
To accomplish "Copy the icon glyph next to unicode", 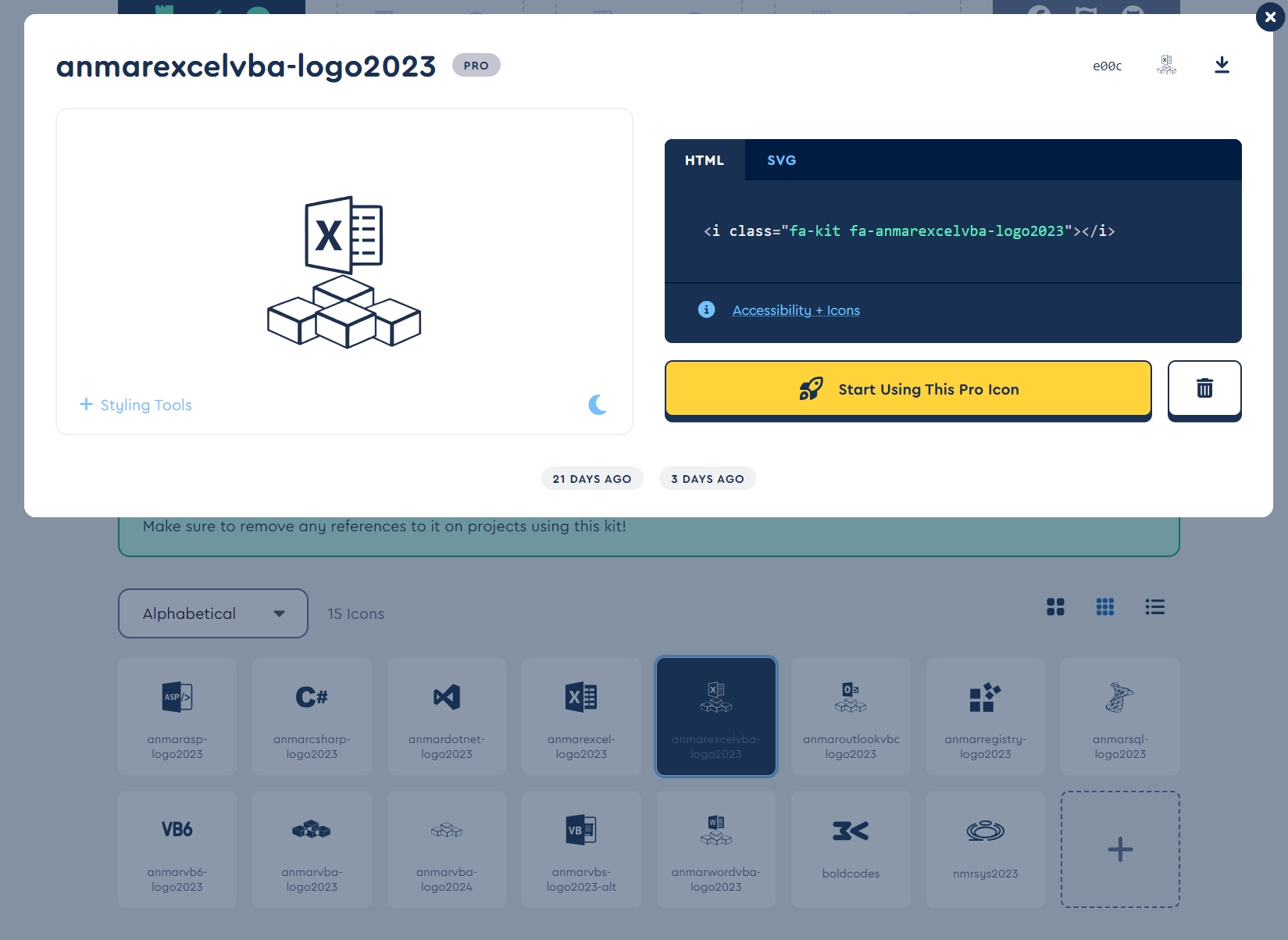I will pos(1166,66).
